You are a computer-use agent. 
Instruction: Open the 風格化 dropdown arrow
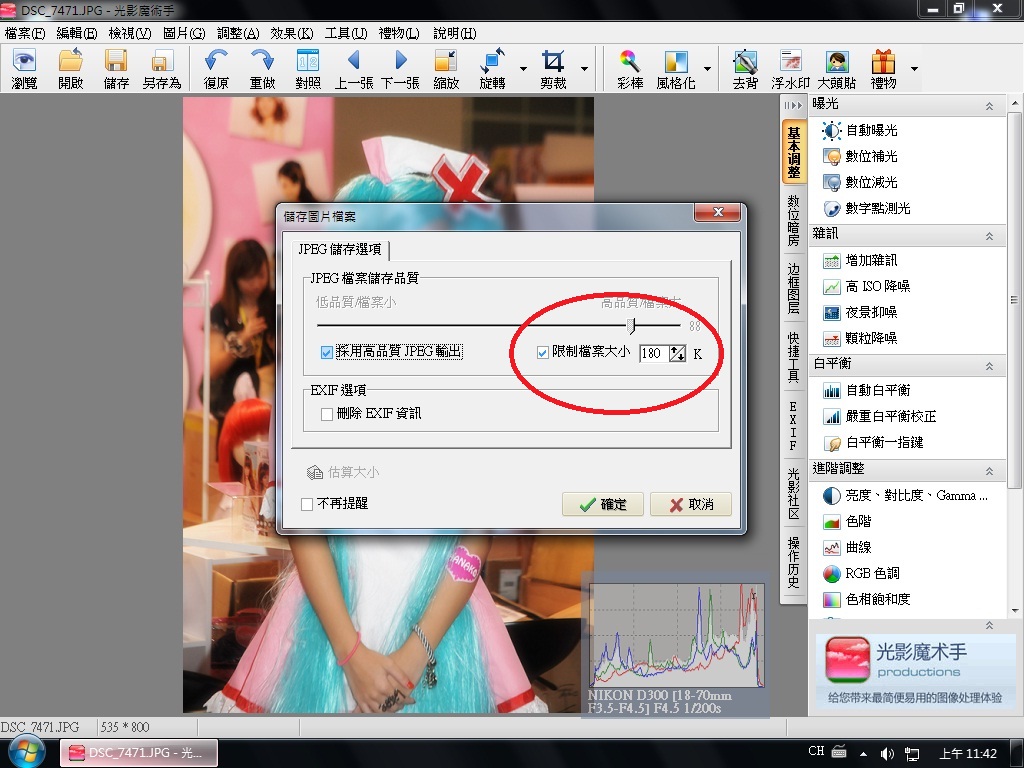(707, 70)
